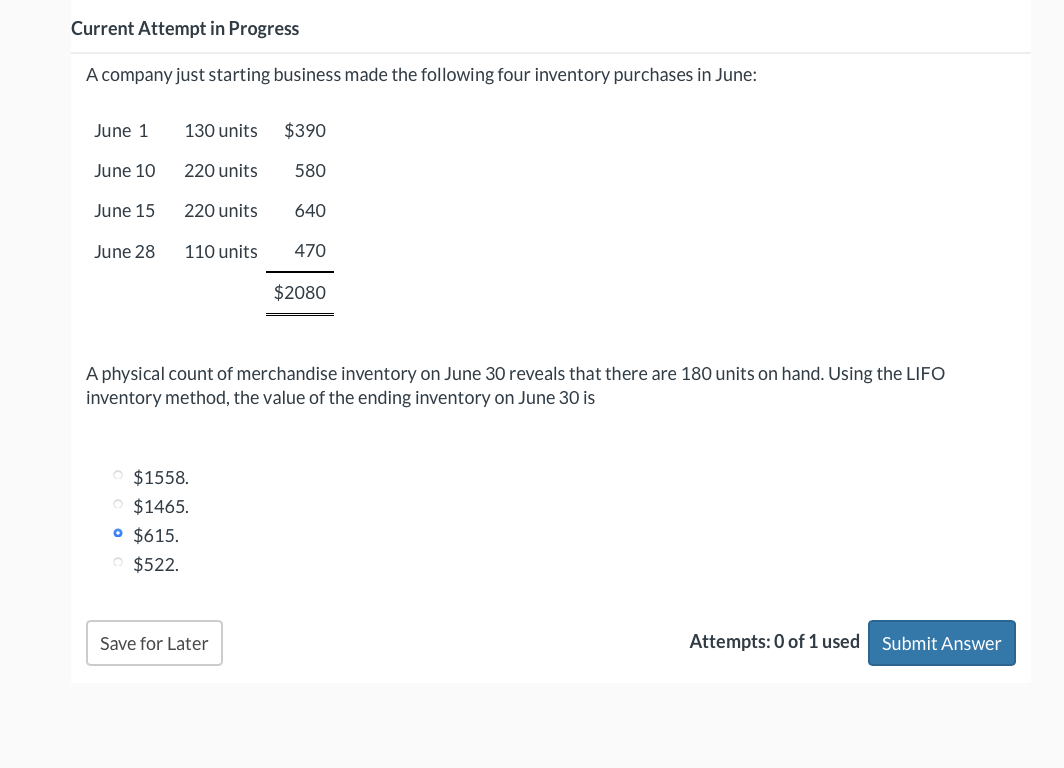The height and width of the screenshot is (768, 1064).
Task: Choose the $1465 radio button
Action: pos(119,505)
